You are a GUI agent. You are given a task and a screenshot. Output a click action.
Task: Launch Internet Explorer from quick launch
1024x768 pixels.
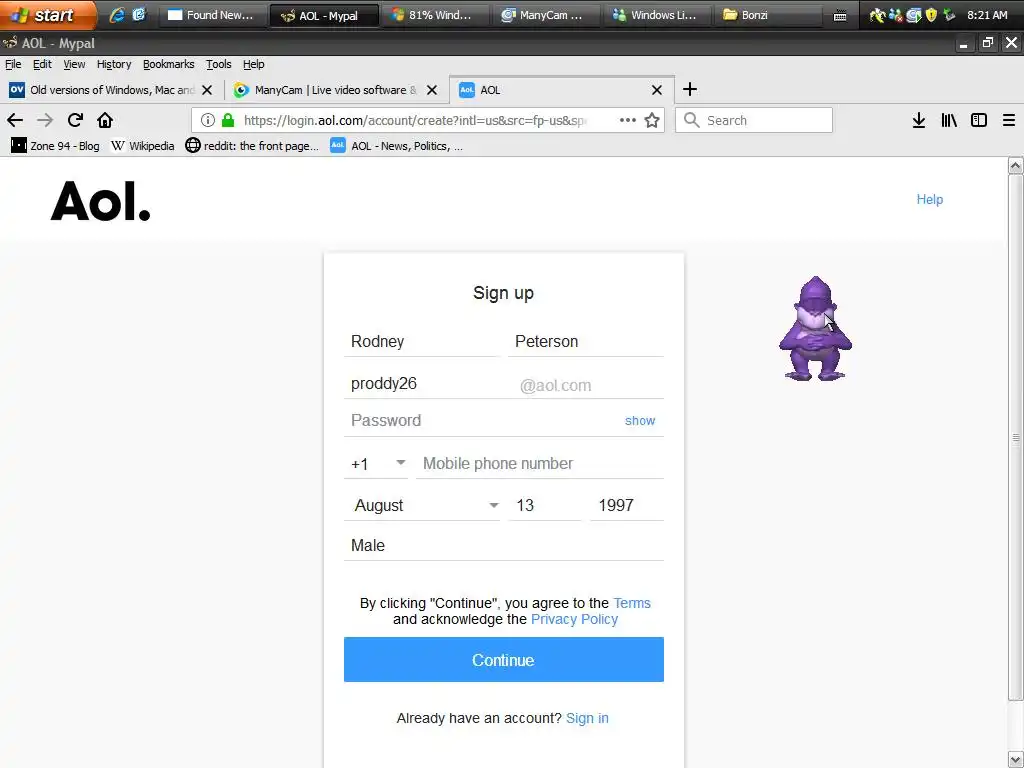point(116,14)
